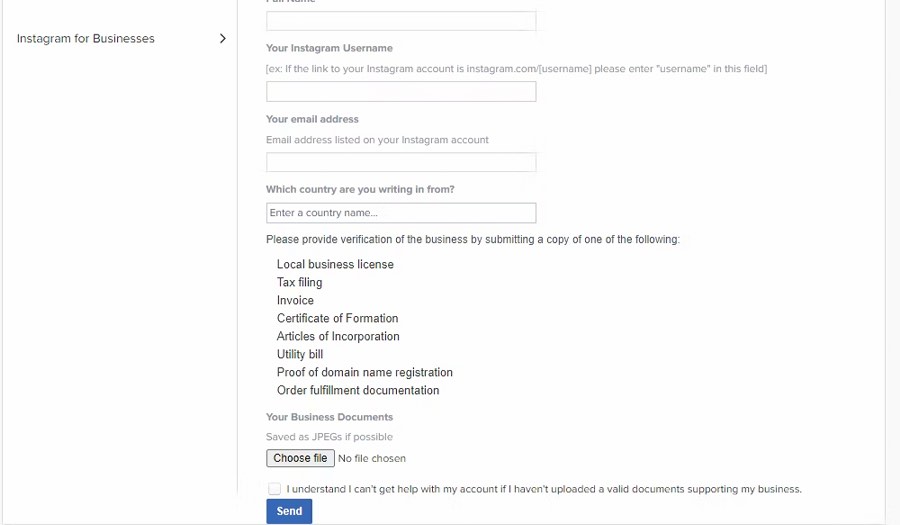This screenshot has width=900, height=525.
Task: Focus the Instagram Username input box
Action: point(401,92)
